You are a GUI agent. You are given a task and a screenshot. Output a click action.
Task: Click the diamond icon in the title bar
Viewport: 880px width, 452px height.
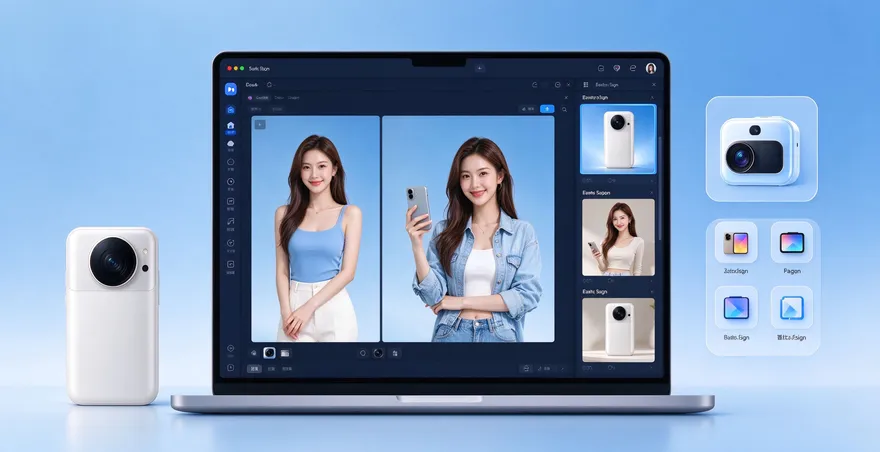point(616,69)
